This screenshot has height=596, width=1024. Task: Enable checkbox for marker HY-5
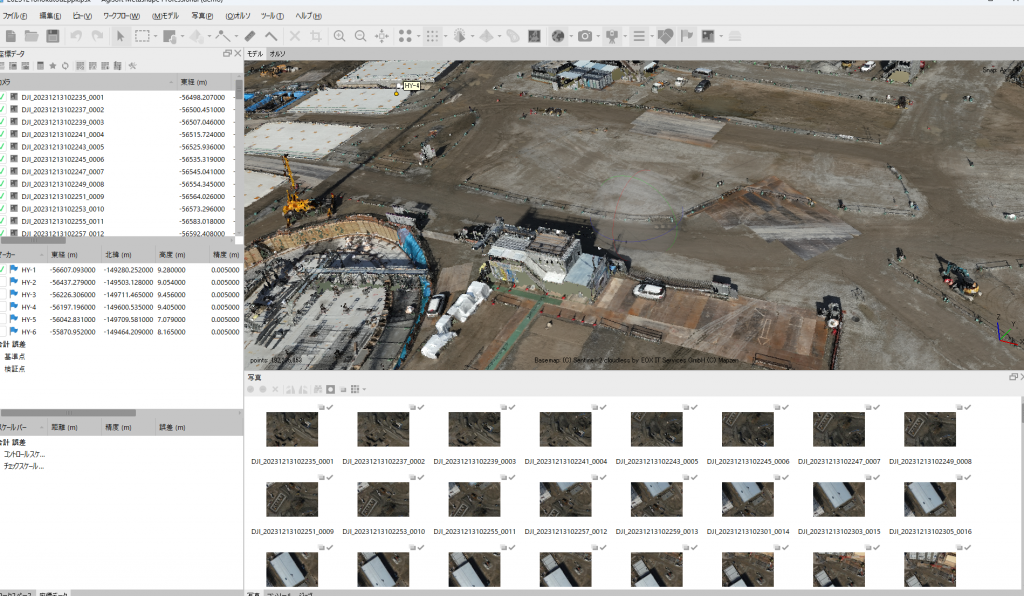click(x=3, y=319)
